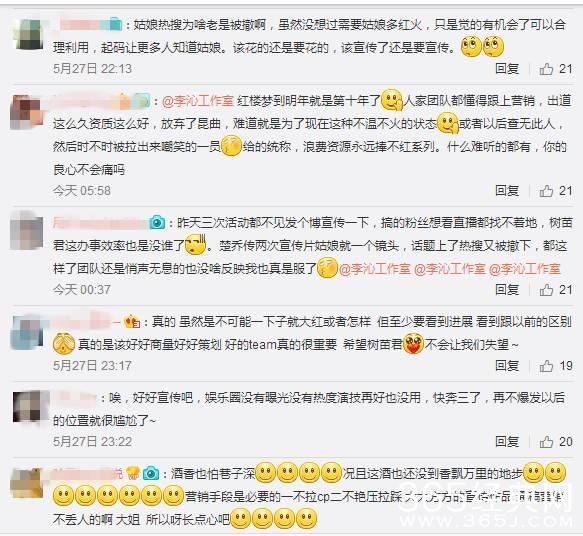Open avatar of the last commenter
Viewport: 583px width, 536px height.
[x=27, y=482]
